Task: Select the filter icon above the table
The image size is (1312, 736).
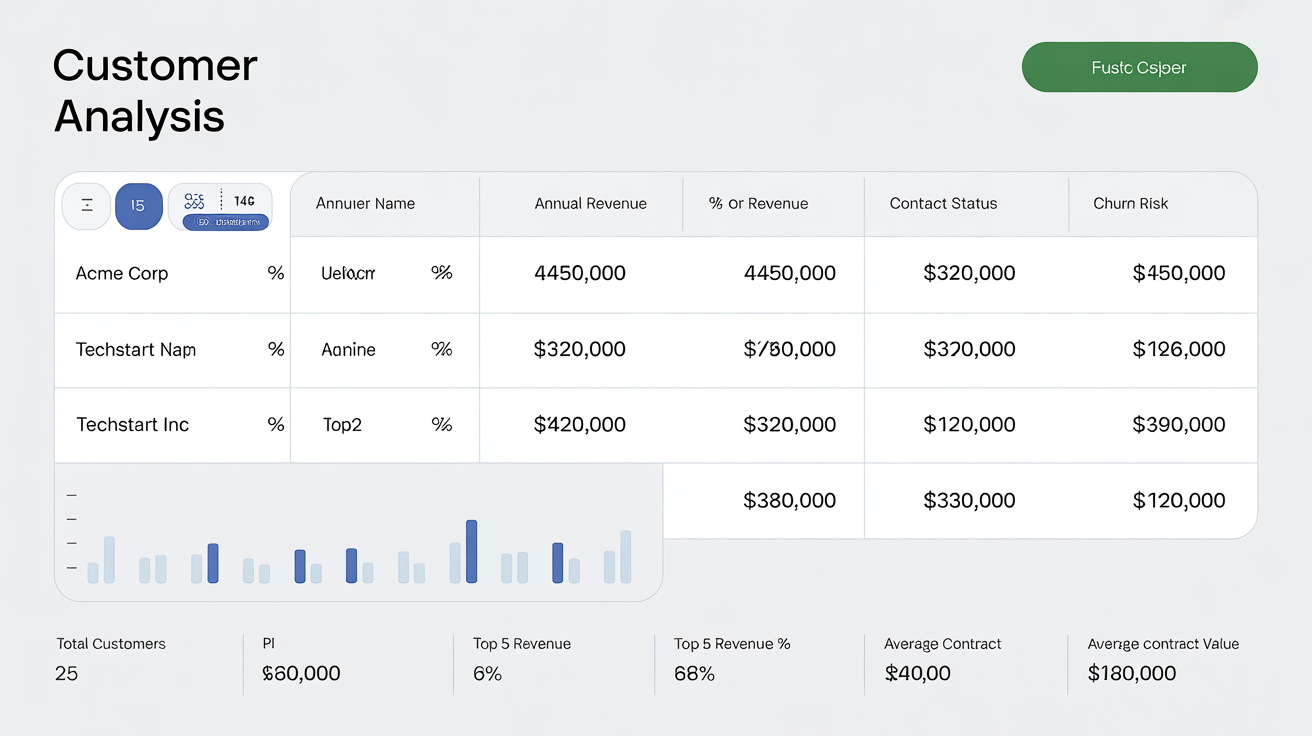Action: (87, 205)
